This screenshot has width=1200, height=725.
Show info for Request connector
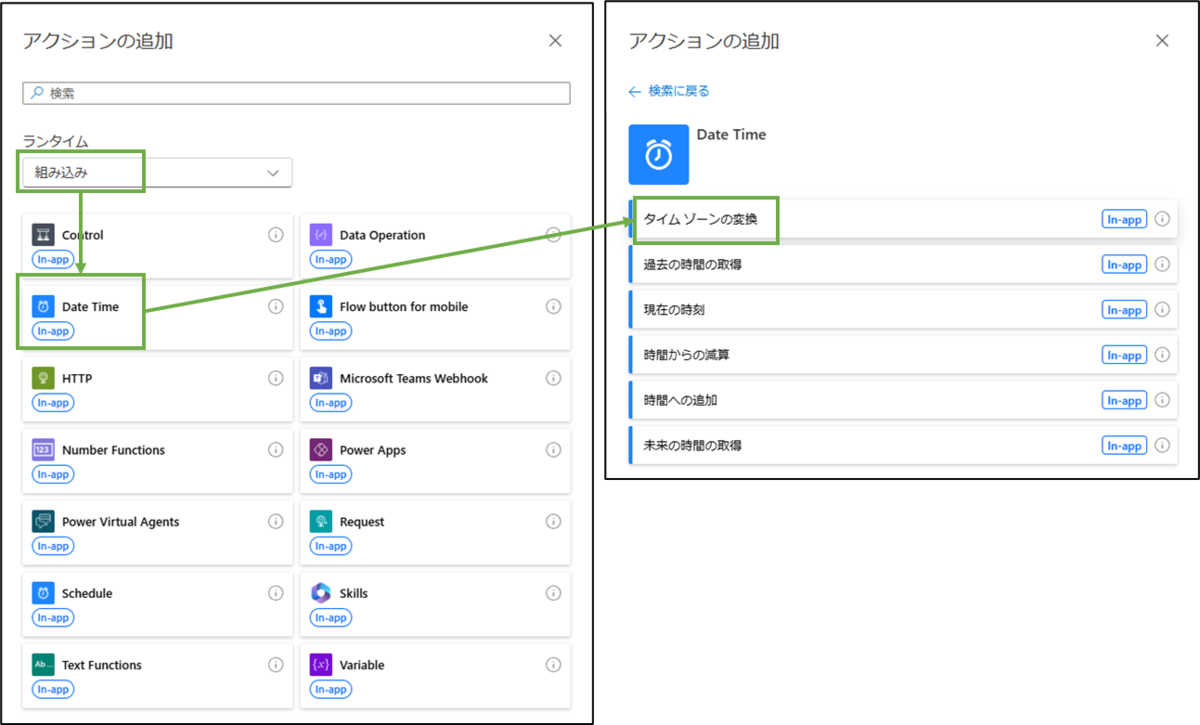(553, 522)
